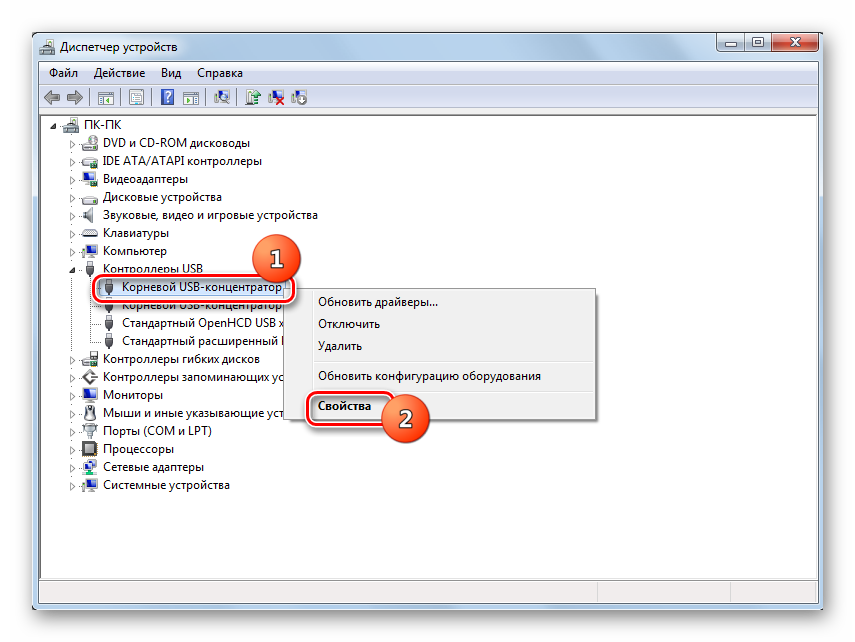Expand the DVD и CD-ROM дисководы node
The height and width of the screenshot is (642, 855).
click(72, 144)
